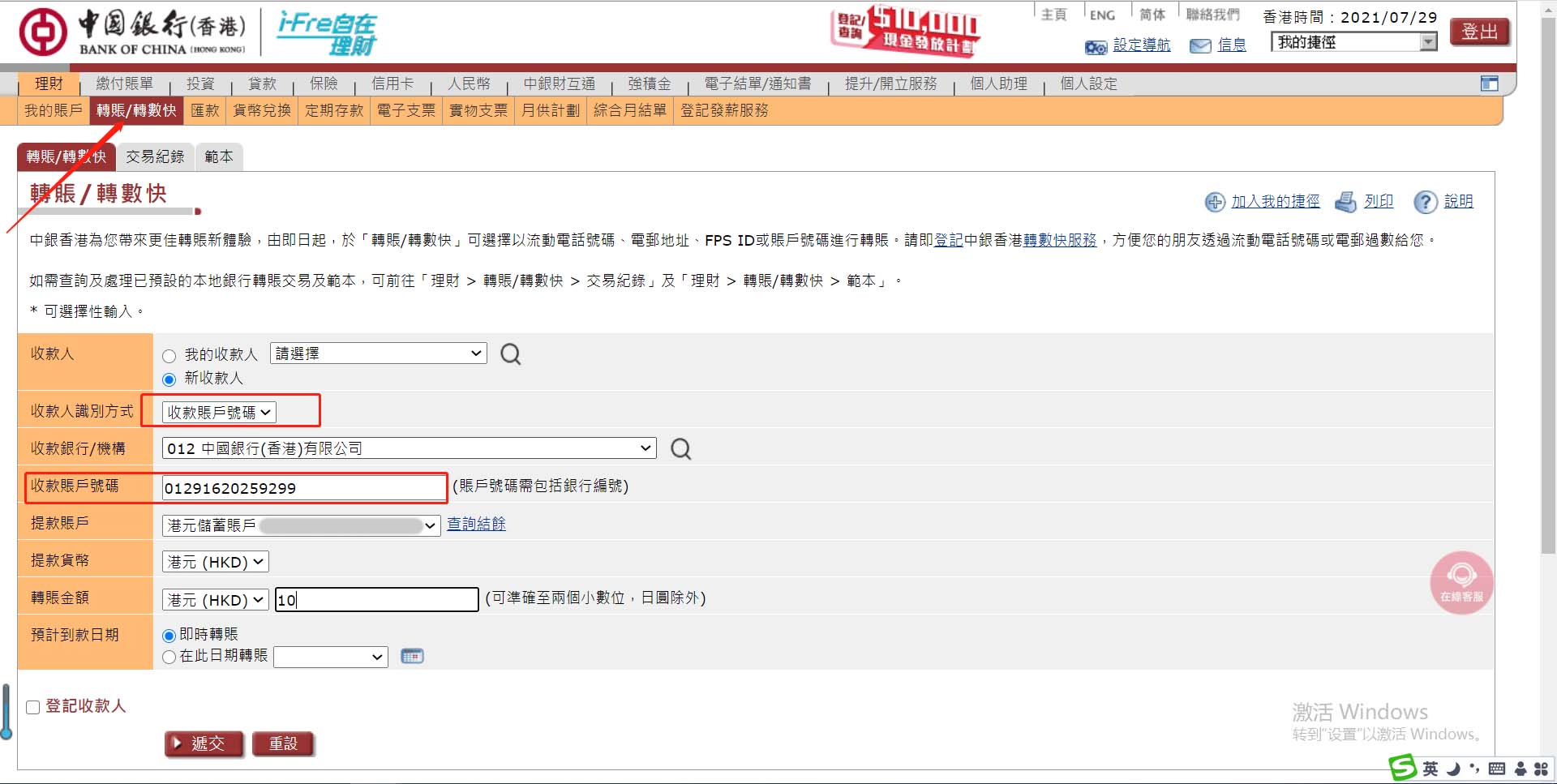Click the 收款賬戶號碼 input field
The image size is (1557, 784).
click(x=303, y=488)
